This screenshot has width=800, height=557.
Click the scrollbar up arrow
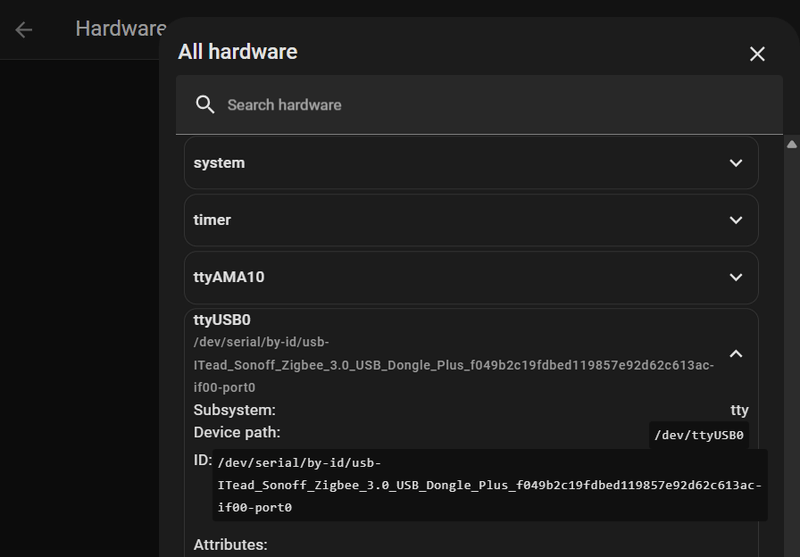792,144
